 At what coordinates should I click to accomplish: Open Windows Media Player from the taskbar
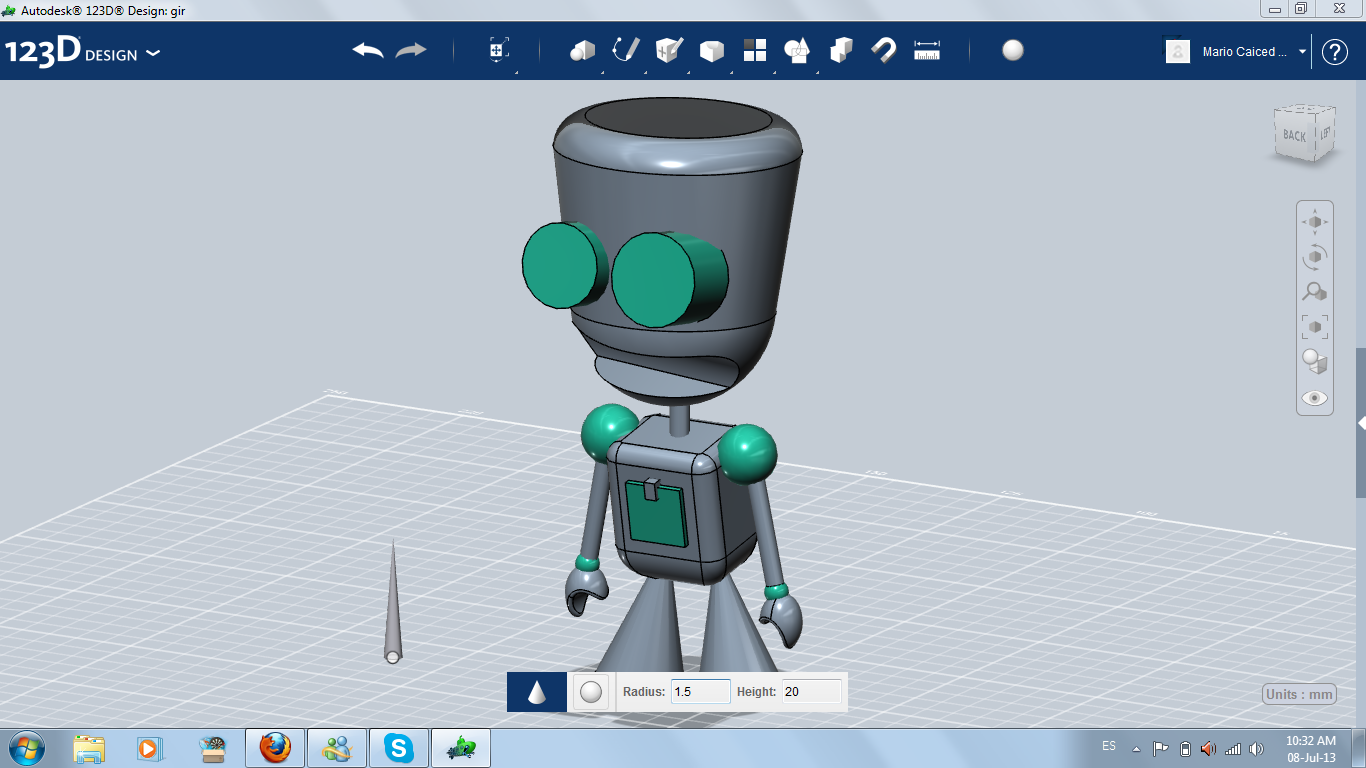(x=148, y=748)
